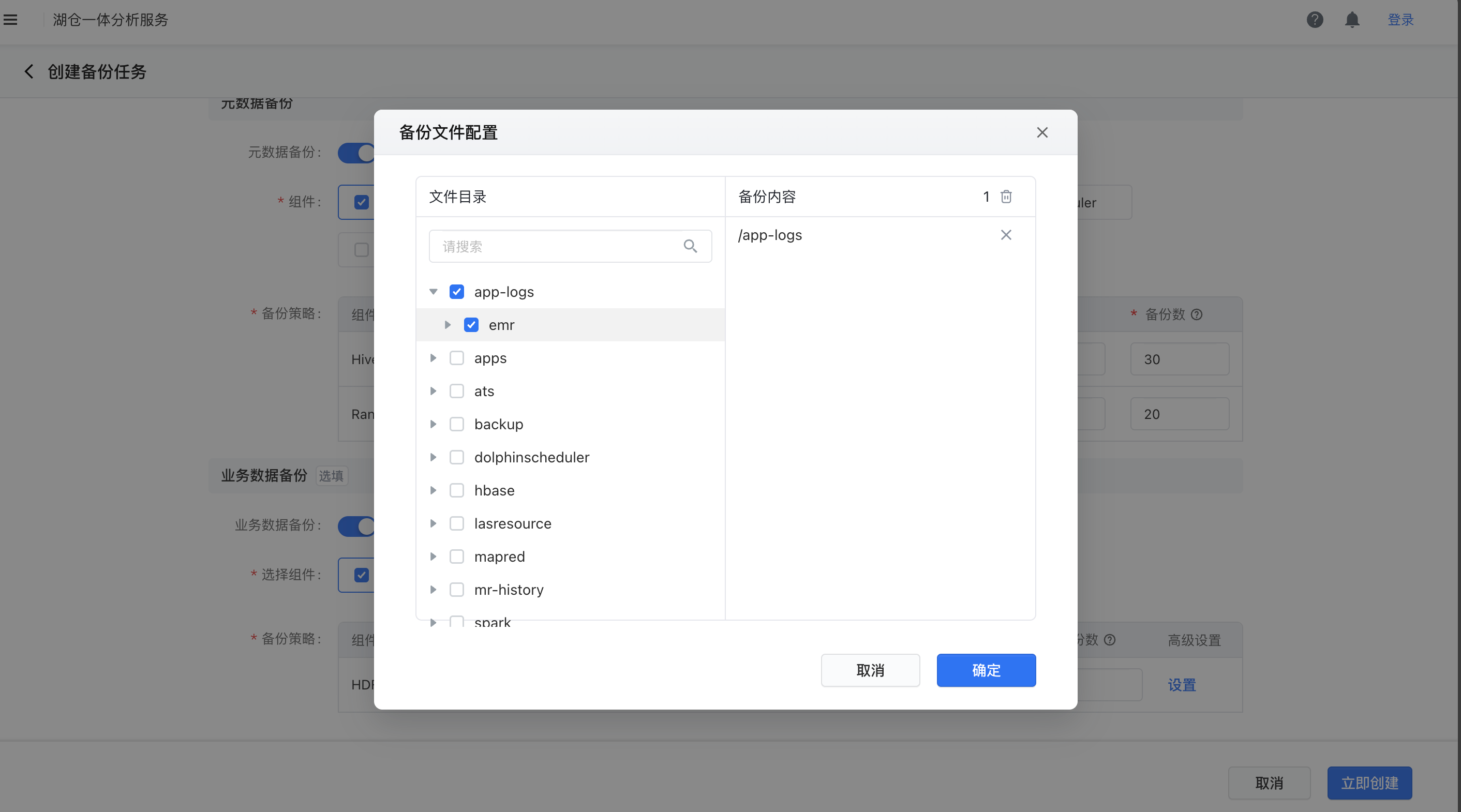Check the backup folder checkbox

click(456, 424)
